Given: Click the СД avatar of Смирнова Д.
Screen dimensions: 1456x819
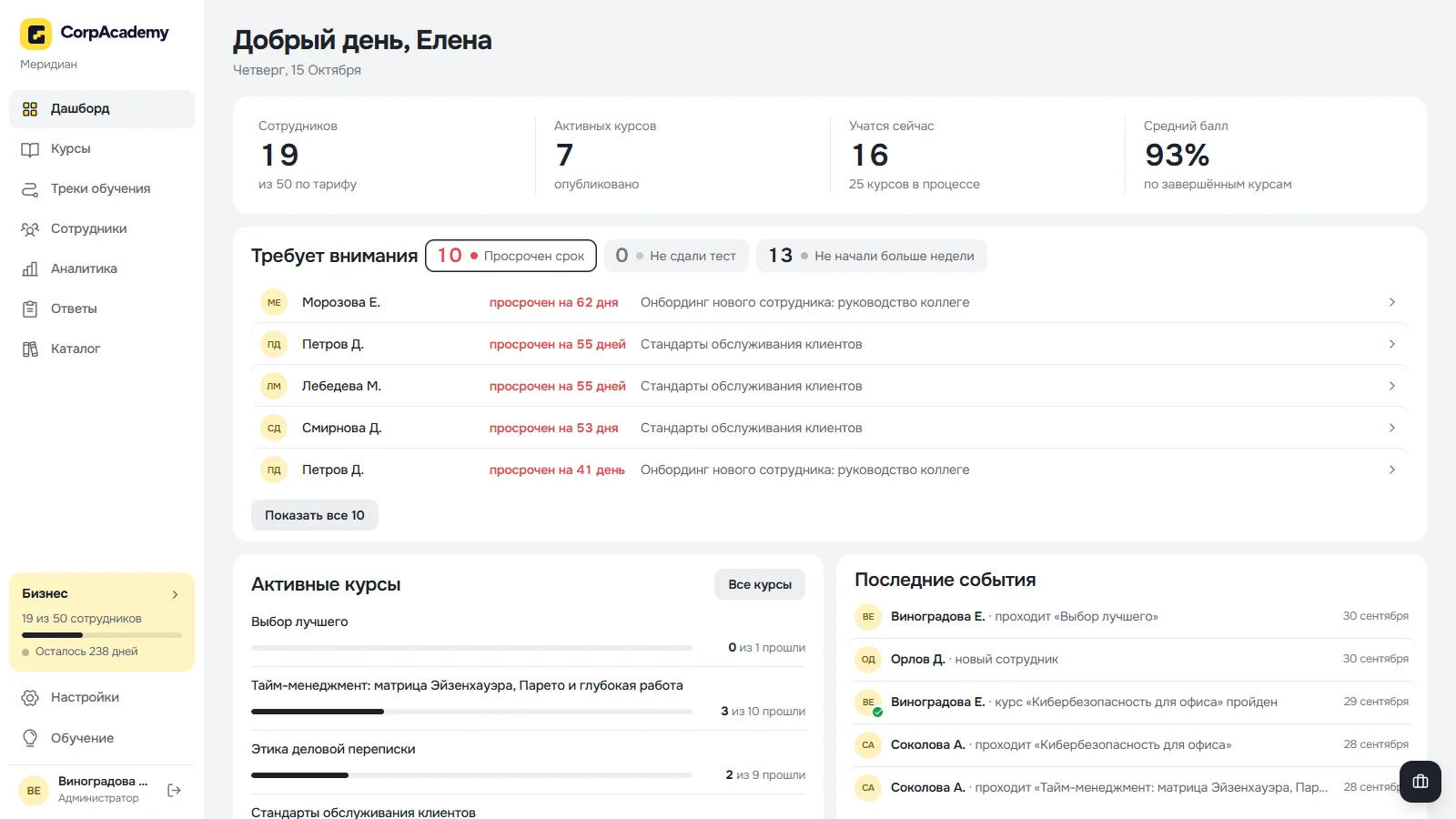Looking at the screenshot, I should click(x=274, y=428).
